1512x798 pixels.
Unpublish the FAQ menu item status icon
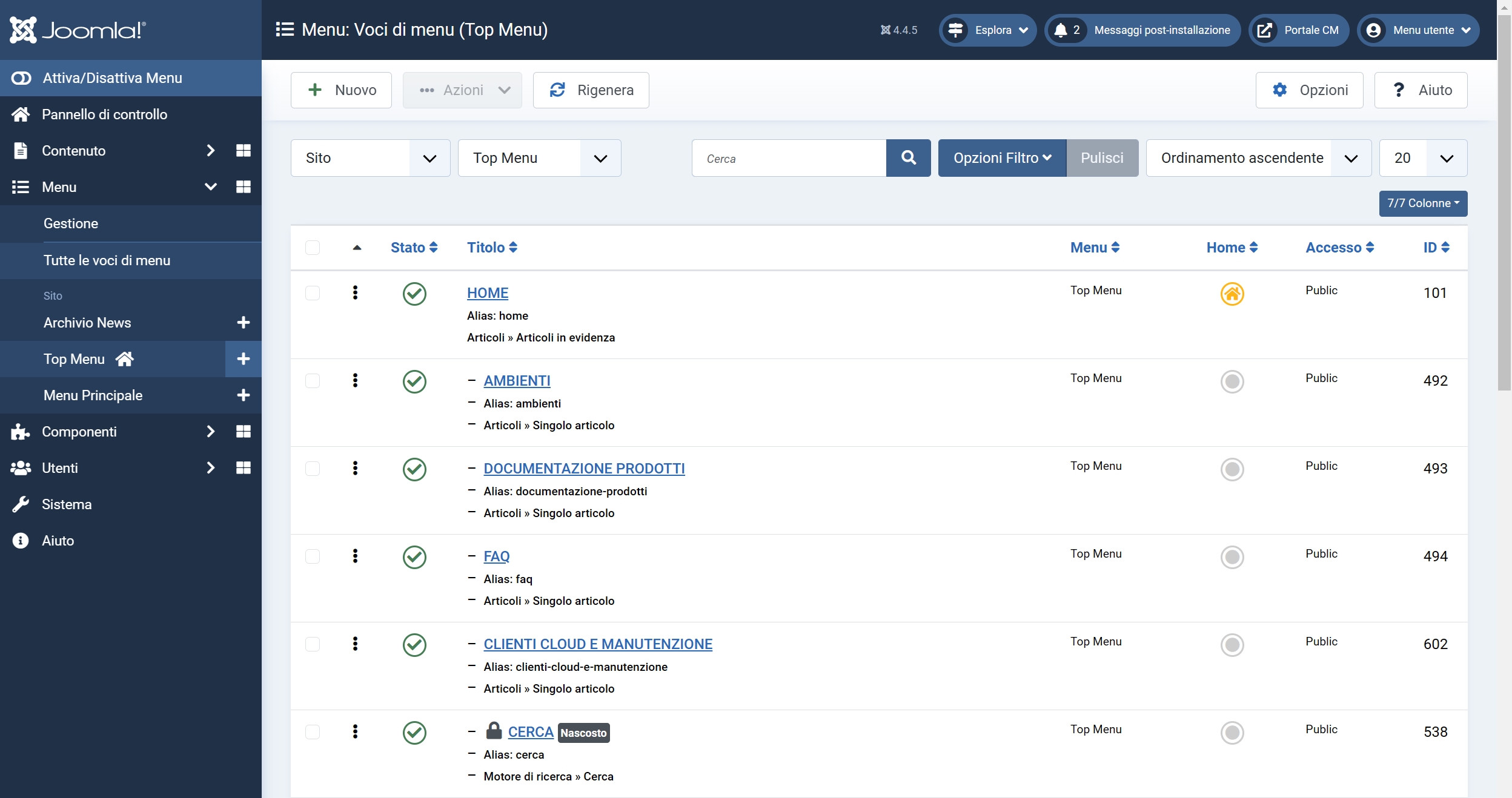[x=414, y=557]
